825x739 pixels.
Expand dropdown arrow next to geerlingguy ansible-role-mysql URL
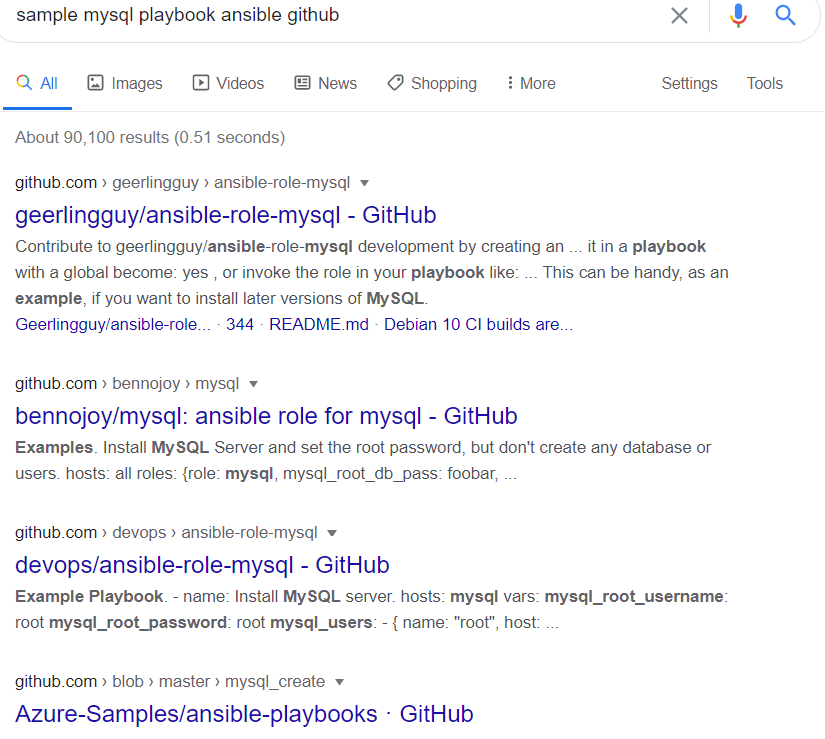click(x=364, y=183)
